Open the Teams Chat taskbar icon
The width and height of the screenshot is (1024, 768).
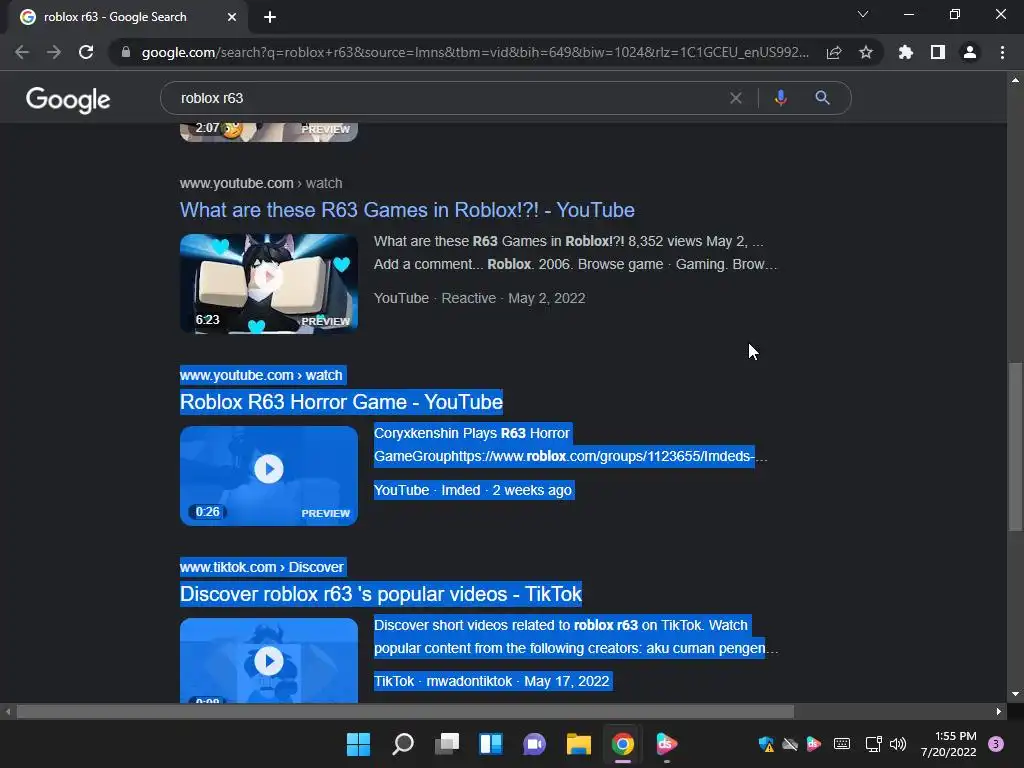point(534,744)
